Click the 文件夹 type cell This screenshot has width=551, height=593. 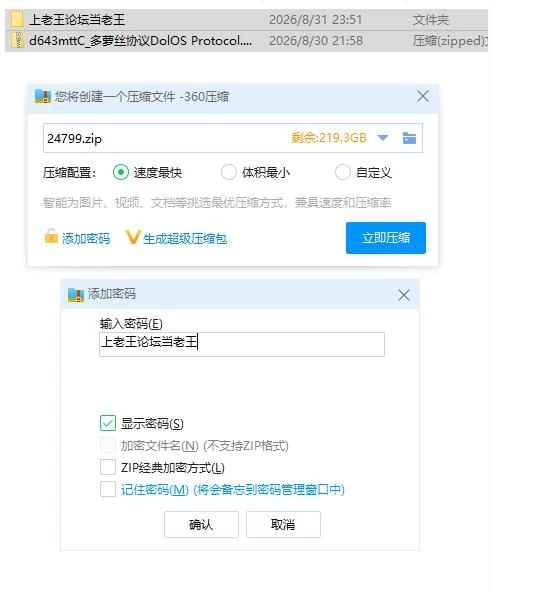pyautogui.click(x=431, y=20)
